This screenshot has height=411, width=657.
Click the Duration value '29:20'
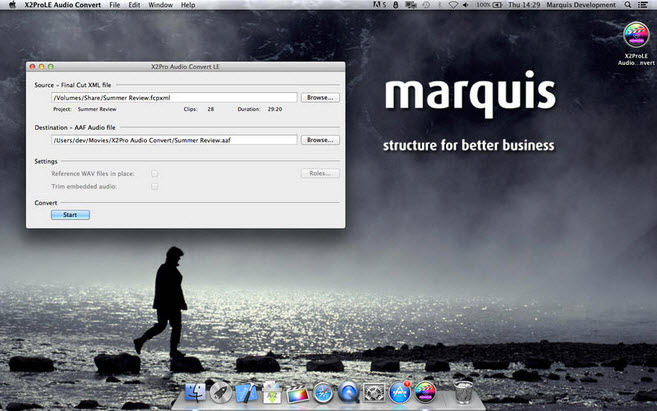click(x=275, y=109)
